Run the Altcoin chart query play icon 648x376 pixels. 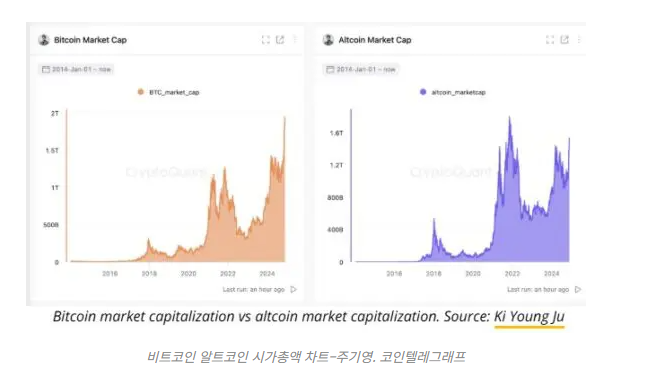[x=578, y=289]
